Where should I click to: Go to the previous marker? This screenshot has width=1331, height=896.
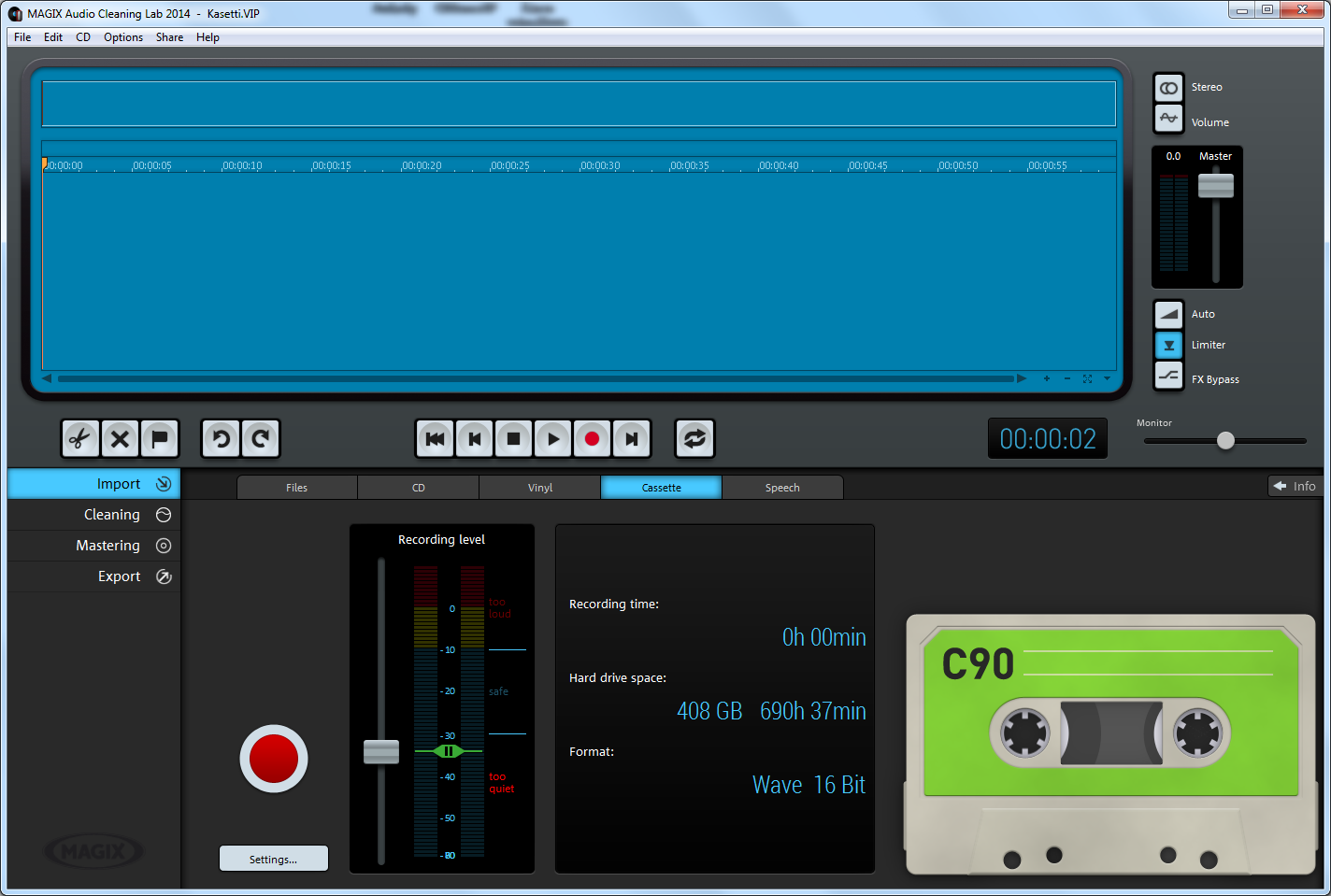click(475, 439)
